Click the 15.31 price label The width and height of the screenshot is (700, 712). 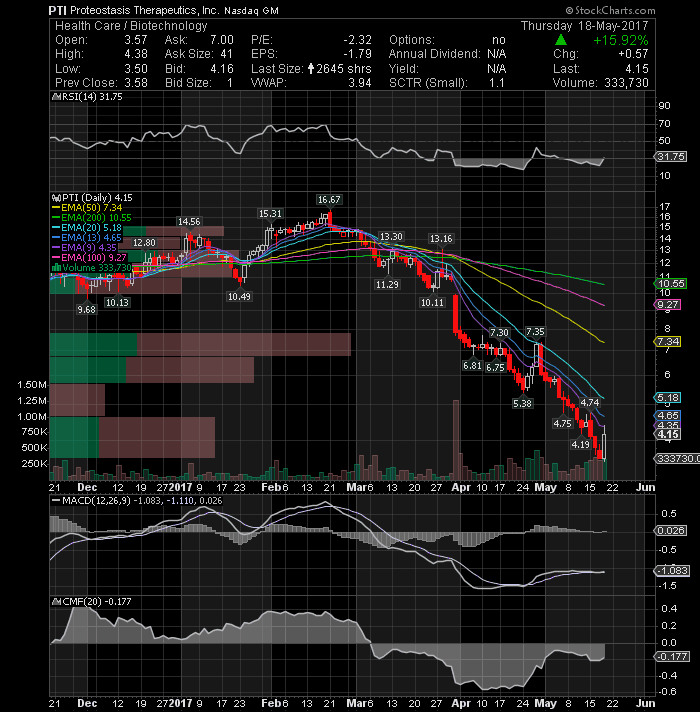[270, 213]
